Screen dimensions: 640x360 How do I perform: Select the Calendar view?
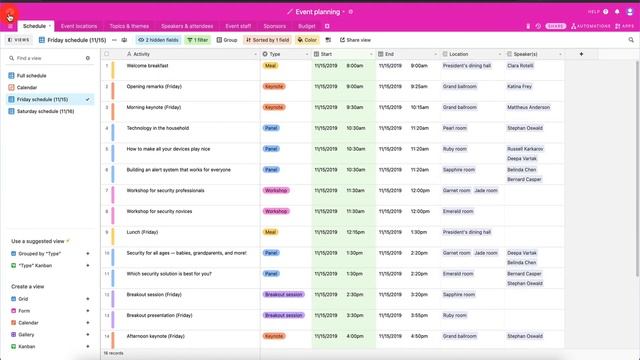(50, 87)
